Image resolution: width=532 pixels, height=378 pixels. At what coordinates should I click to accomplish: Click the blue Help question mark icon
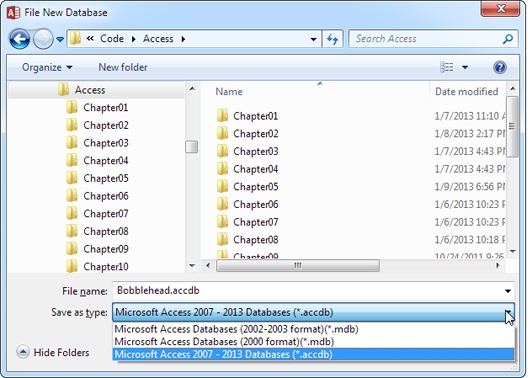pos(500,67)
